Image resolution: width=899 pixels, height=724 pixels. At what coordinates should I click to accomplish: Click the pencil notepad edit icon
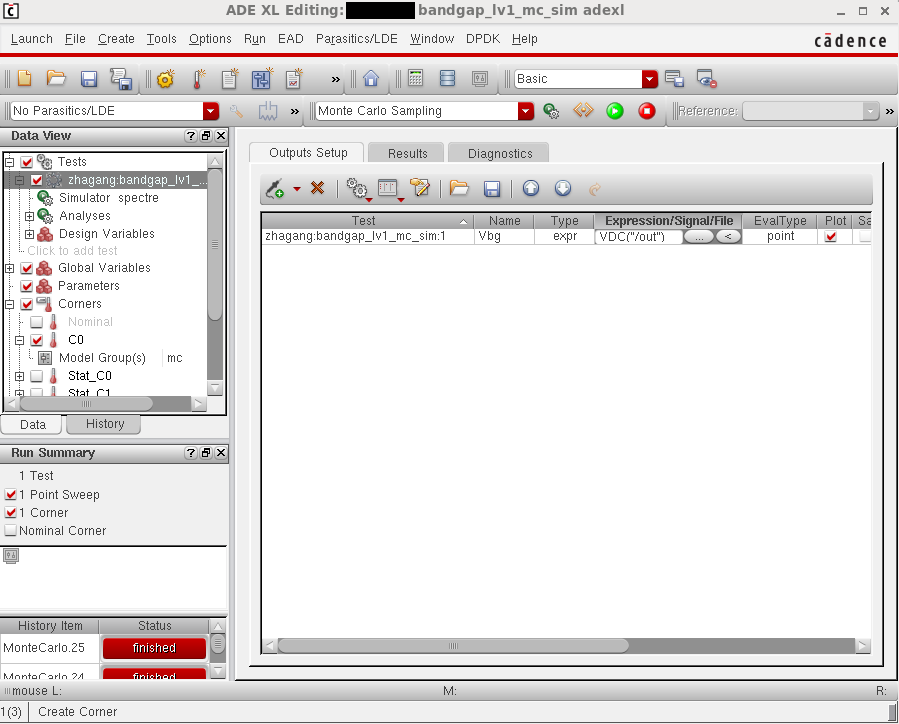point(420,187)
